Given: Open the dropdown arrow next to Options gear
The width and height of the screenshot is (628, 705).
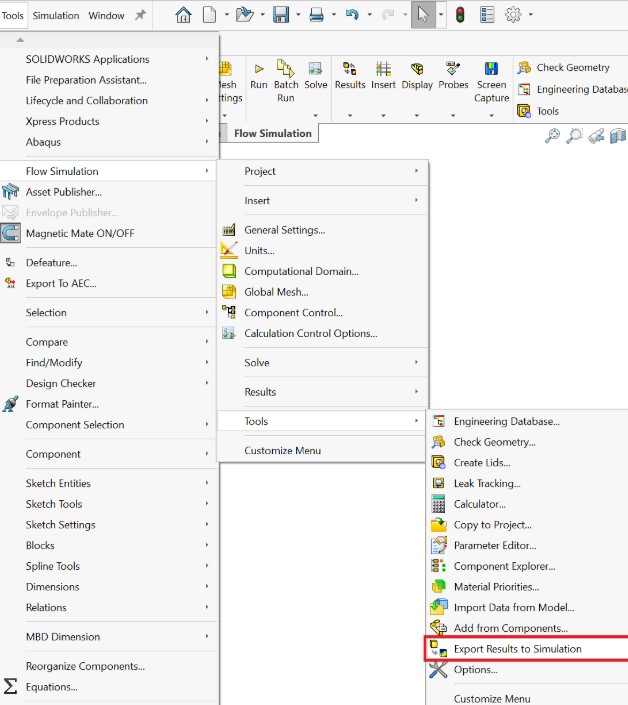Looking at the screenshot, I should coord(530,15).
